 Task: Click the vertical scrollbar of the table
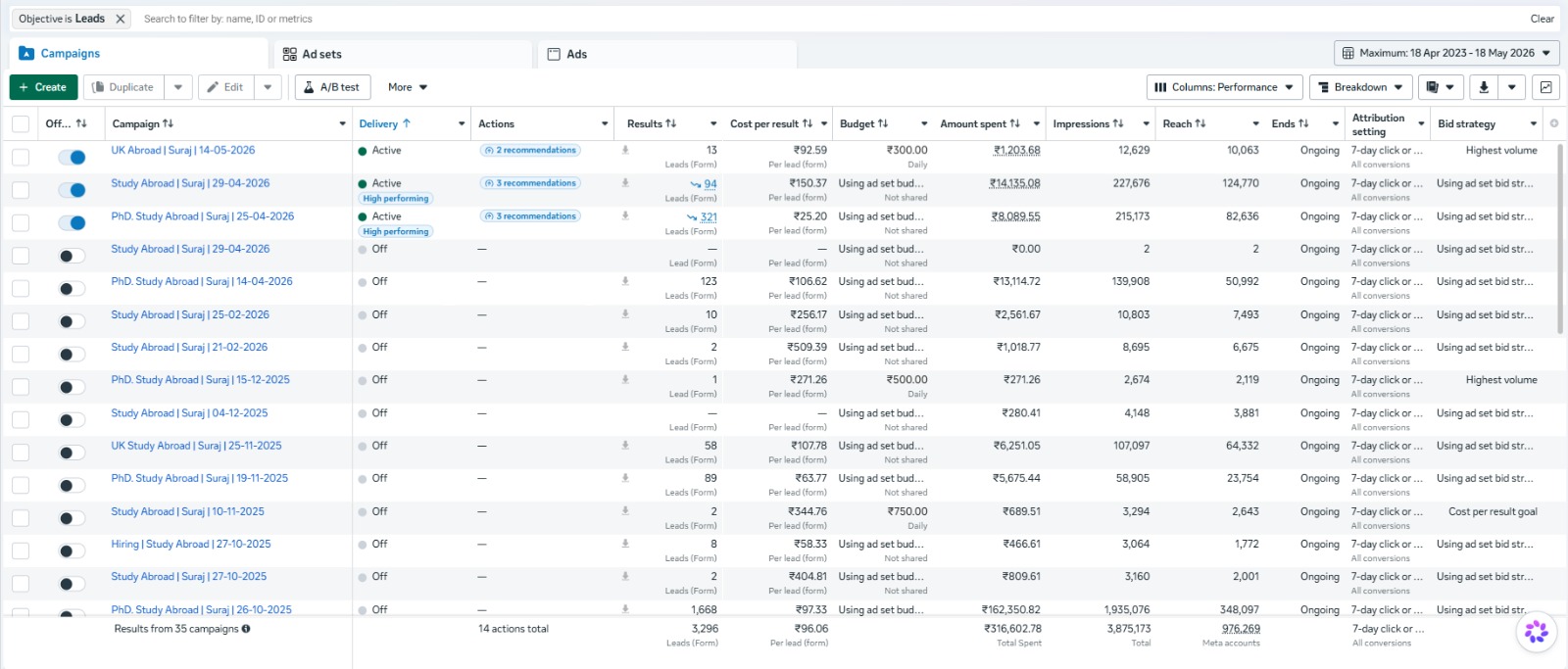[1561, 240]
